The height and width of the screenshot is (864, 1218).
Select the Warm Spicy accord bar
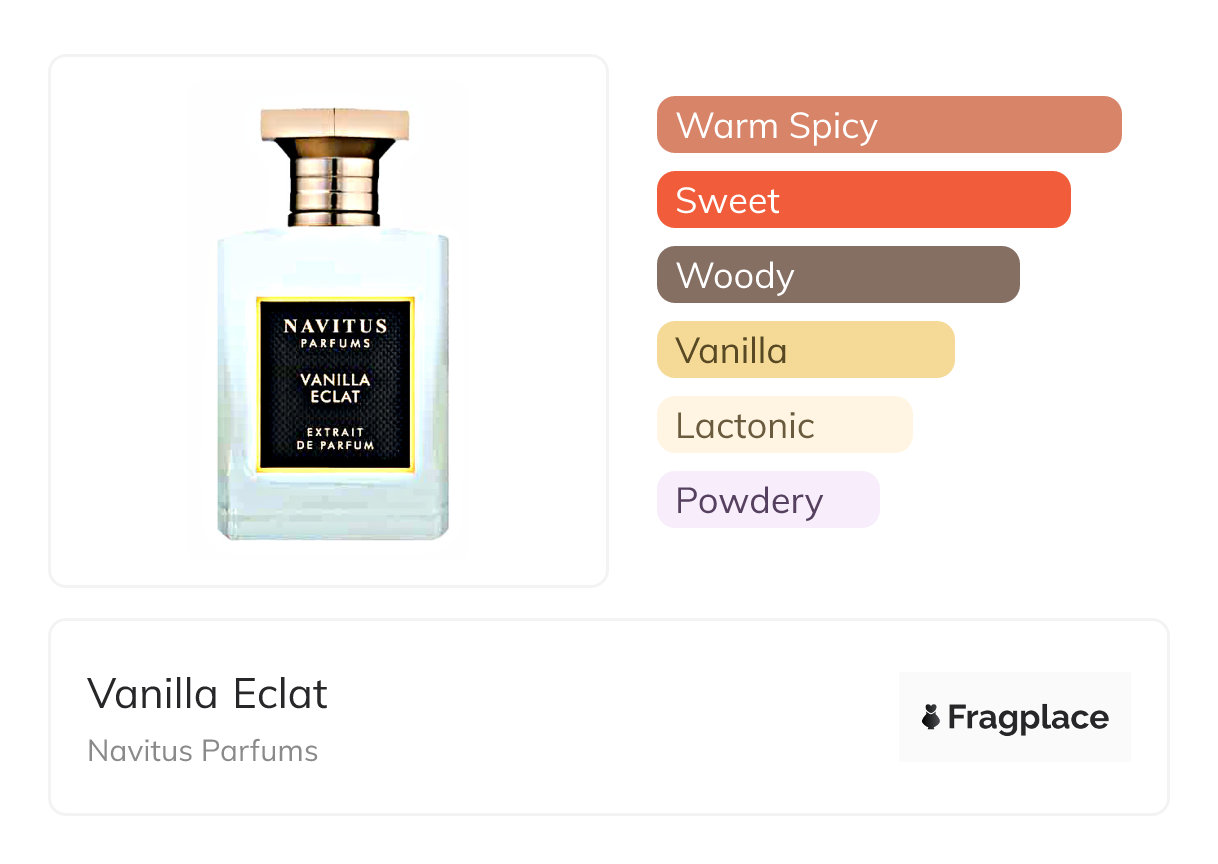point(888,125)
